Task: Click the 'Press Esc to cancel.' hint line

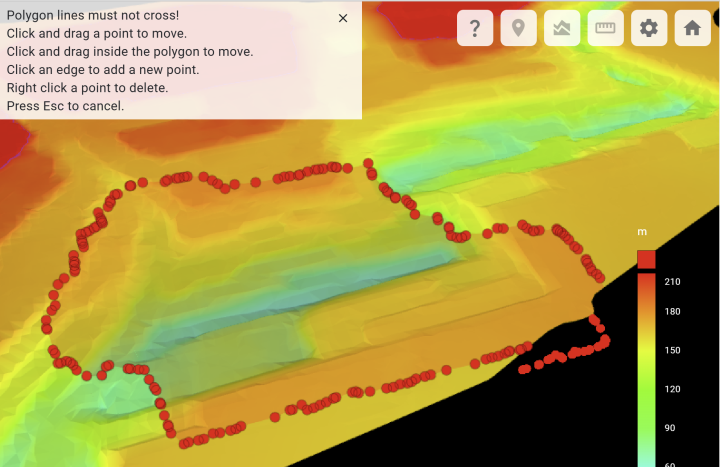Action: pyautogui.click(x=65, y=106)
